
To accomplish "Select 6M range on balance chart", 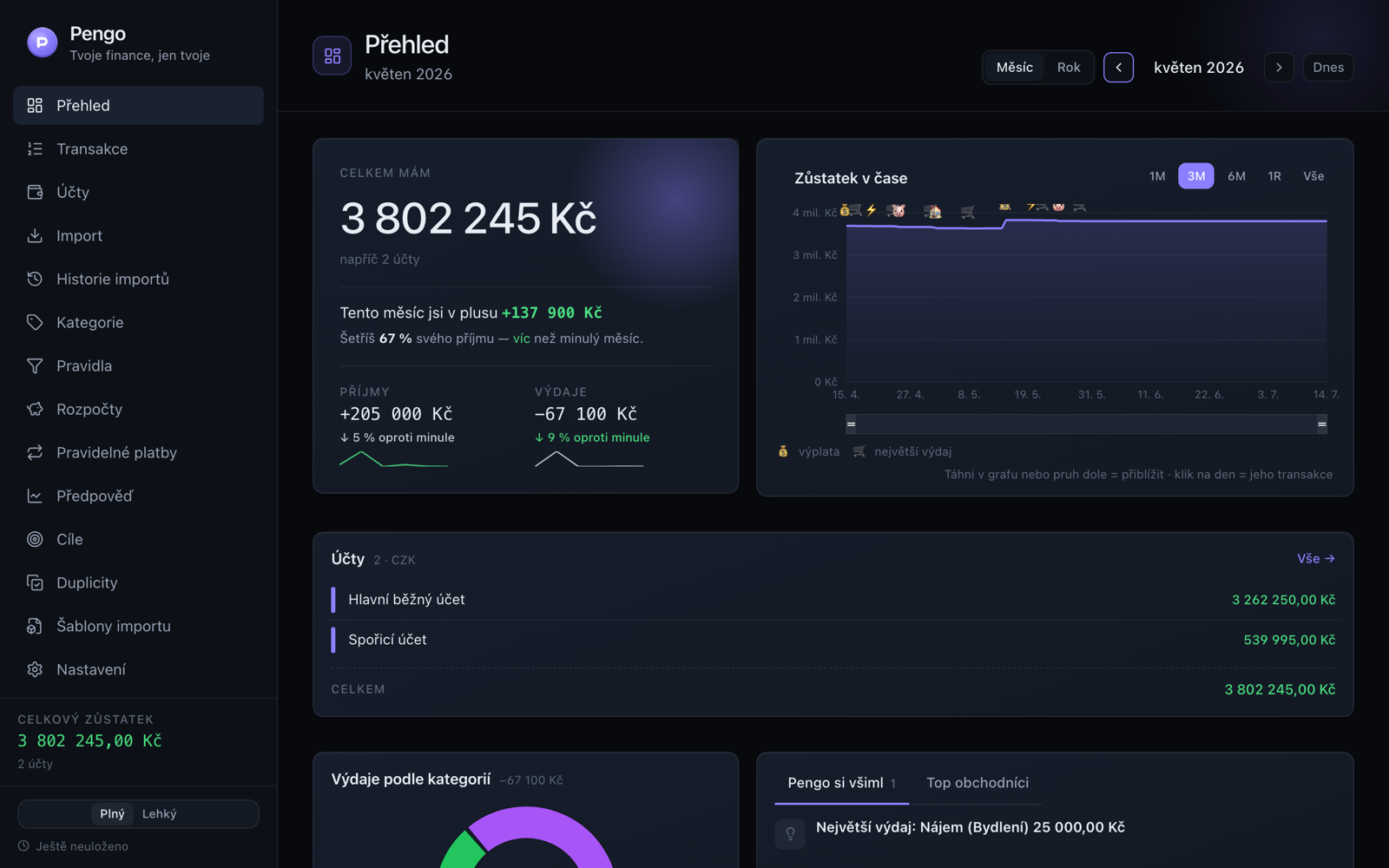I will (1236, 176).
